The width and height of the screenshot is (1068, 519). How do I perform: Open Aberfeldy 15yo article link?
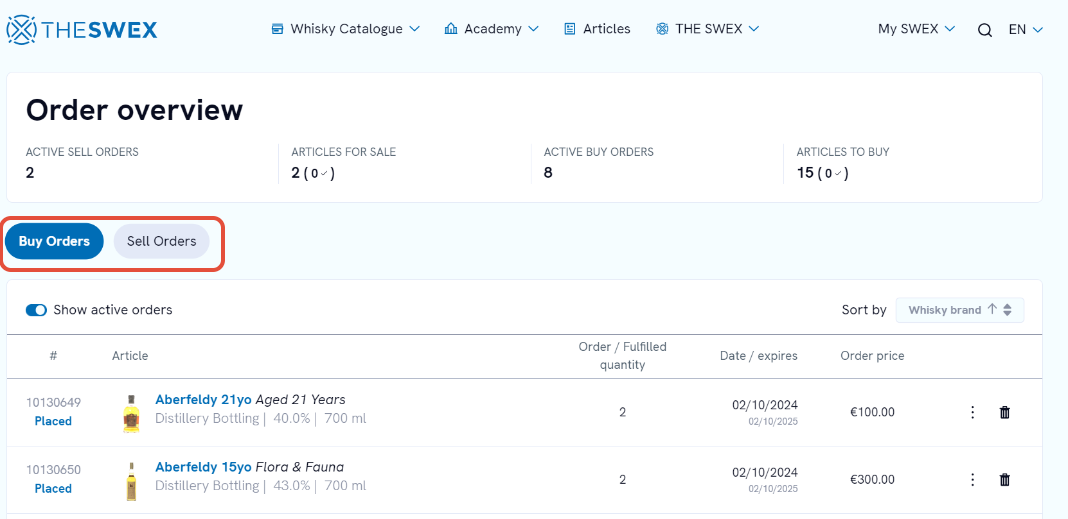(x=203, y=467)
